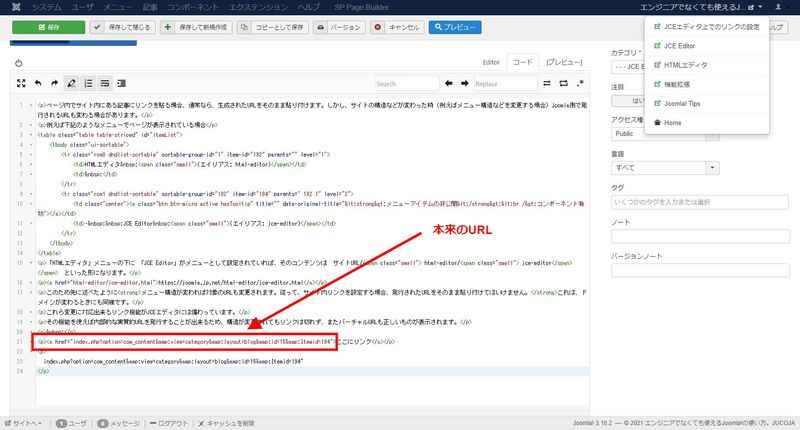This screenshot has width=800, height=430.
Task: Toggle line numbers in the code editor
Action: pyautogui.click(x=87, y=84)
